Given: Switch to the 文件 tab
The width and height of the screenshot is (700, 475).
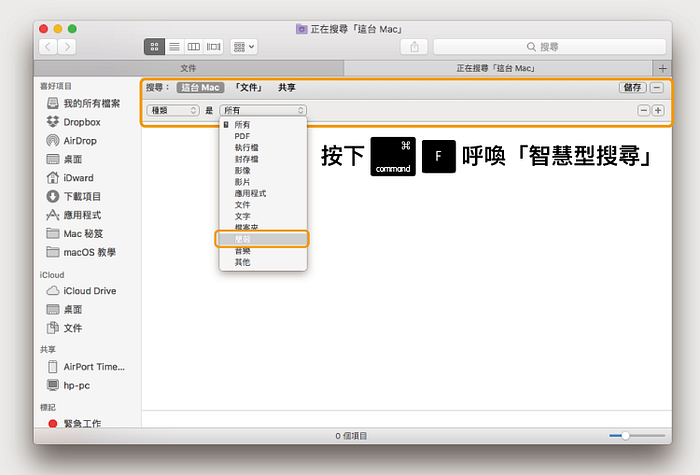Looking at the screenshot, I should pyautogui.click(x=188, y=68).
